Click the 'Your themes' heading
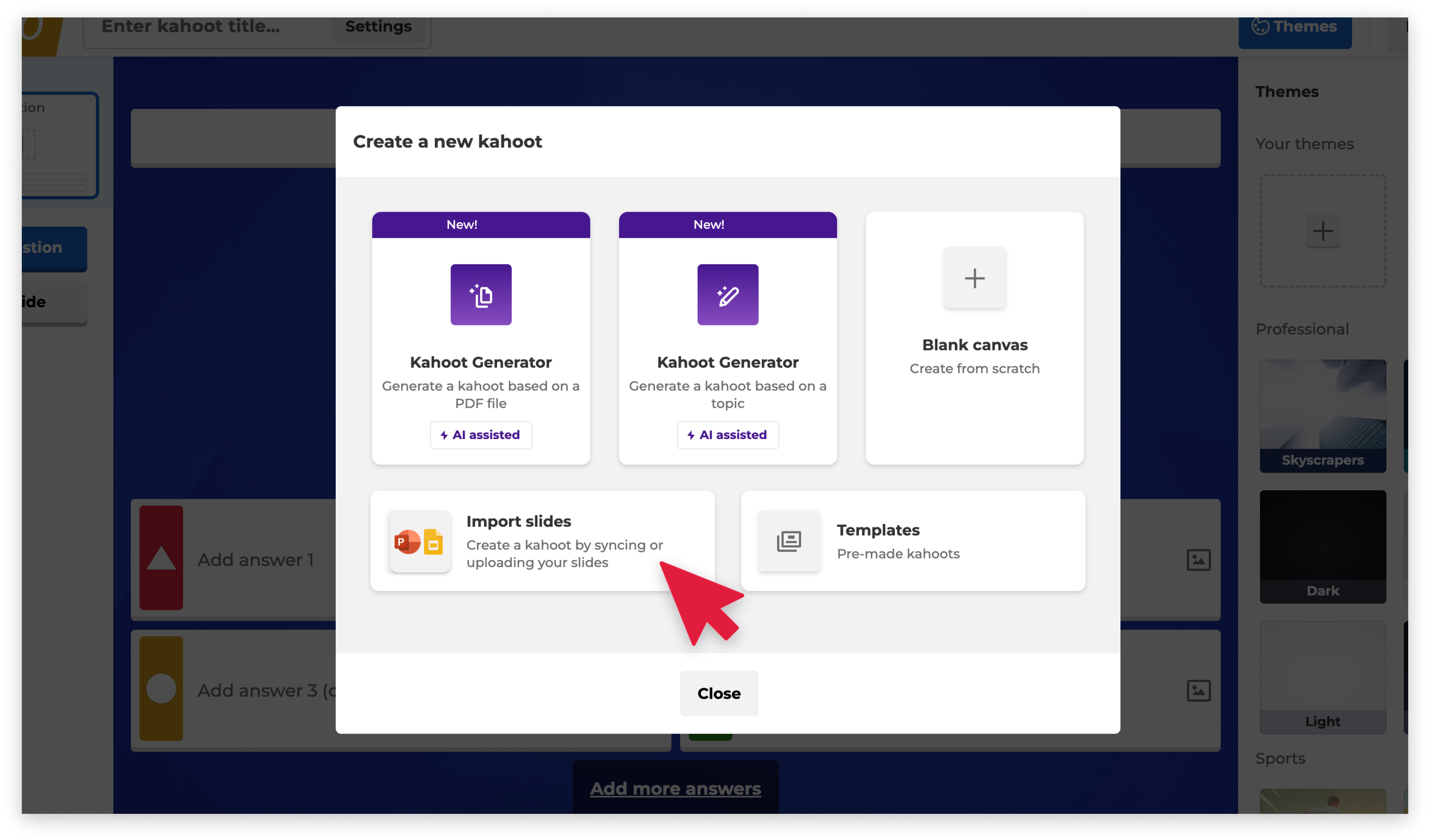The height and width of the screenshot is (840, 1430). pyautogui.click(x=1304, y=144)
